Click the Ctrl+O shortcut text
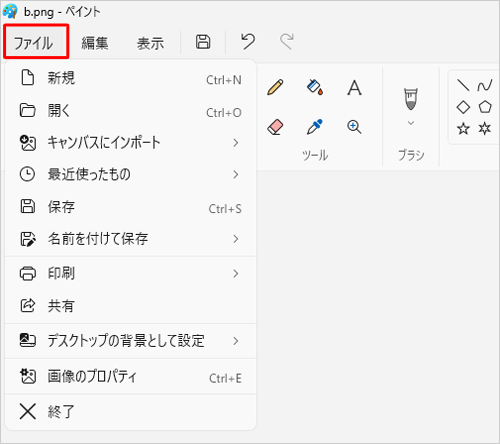 tap(224, 113)
